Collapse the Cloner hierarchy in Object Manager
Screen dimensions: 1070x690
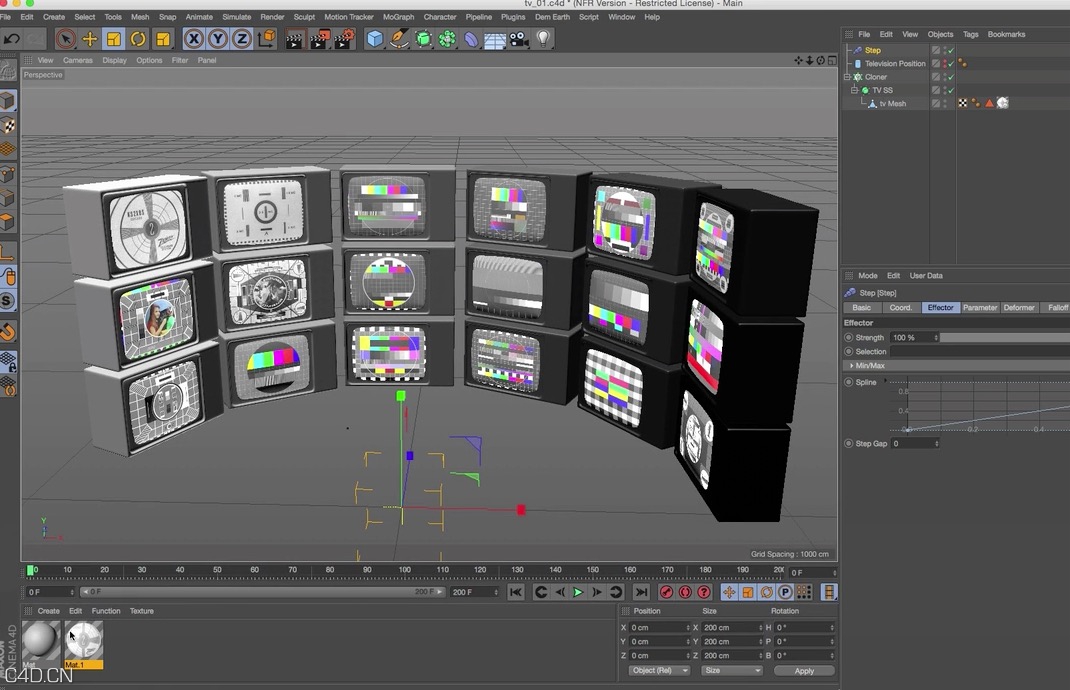(x=846, y=76)
